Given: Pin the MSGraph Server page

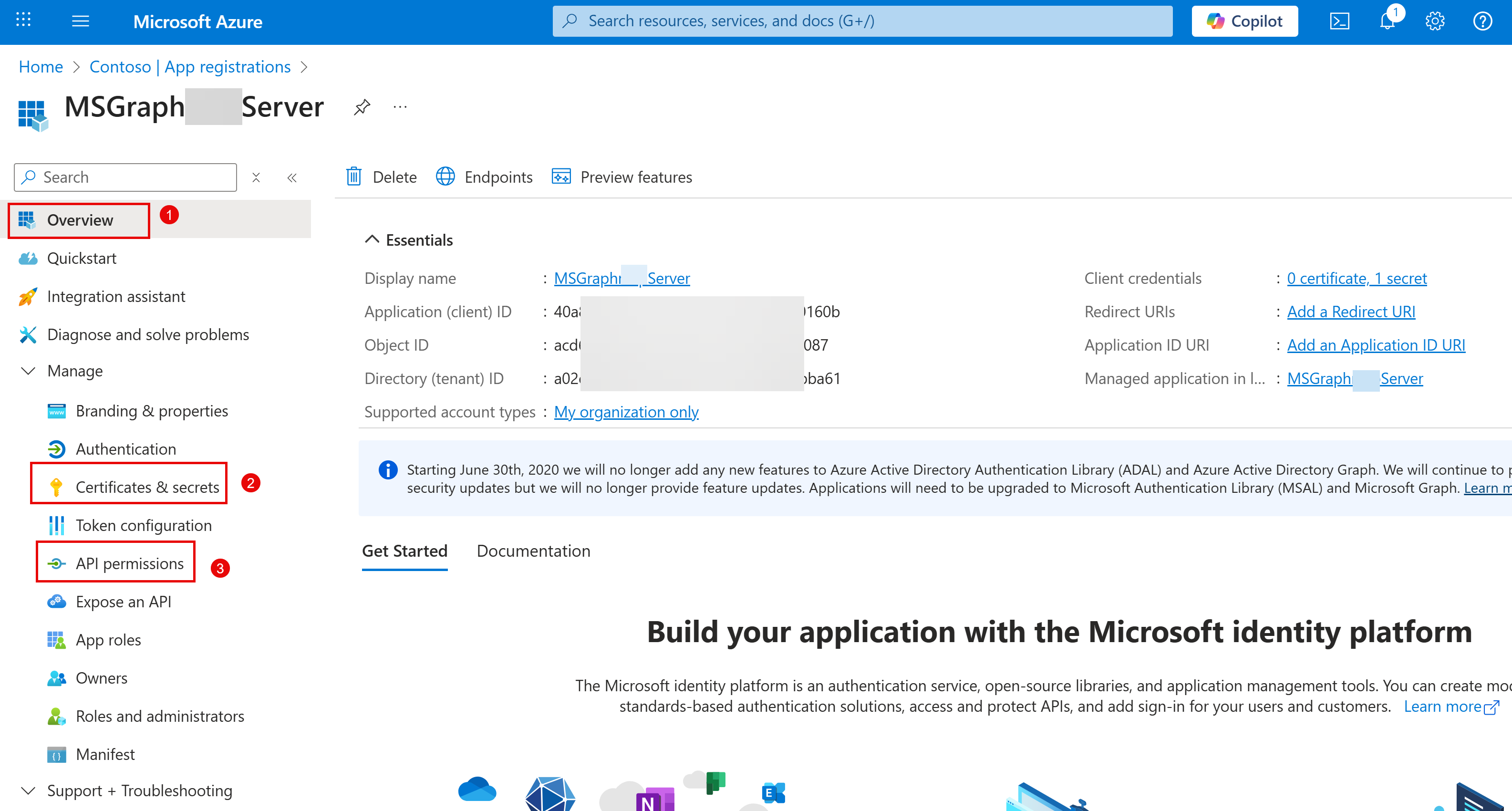Looking at the screenshot, I should [362, 107].
